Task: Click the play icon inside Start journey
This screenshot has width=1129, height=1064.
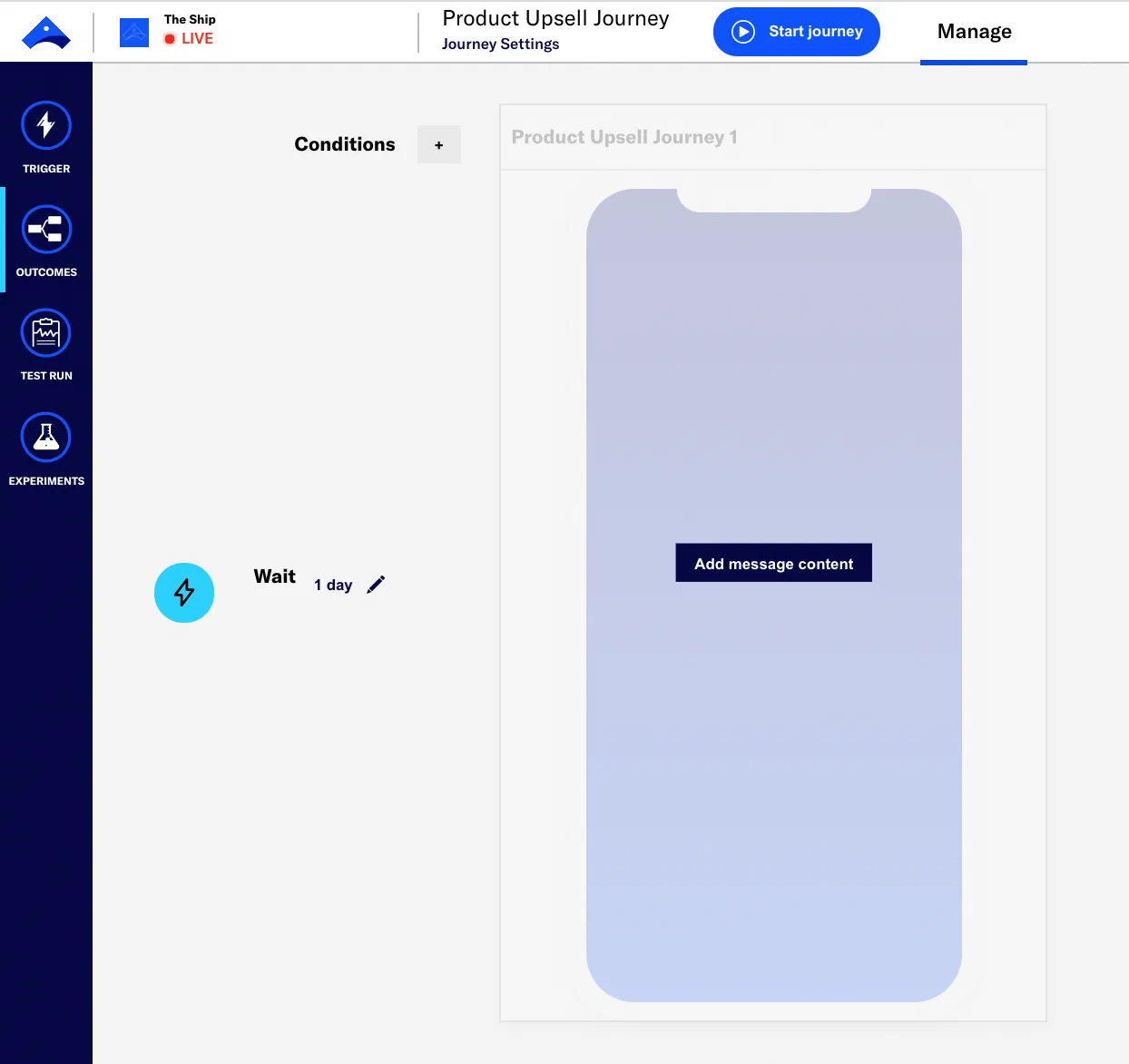Action: [742, 31]
